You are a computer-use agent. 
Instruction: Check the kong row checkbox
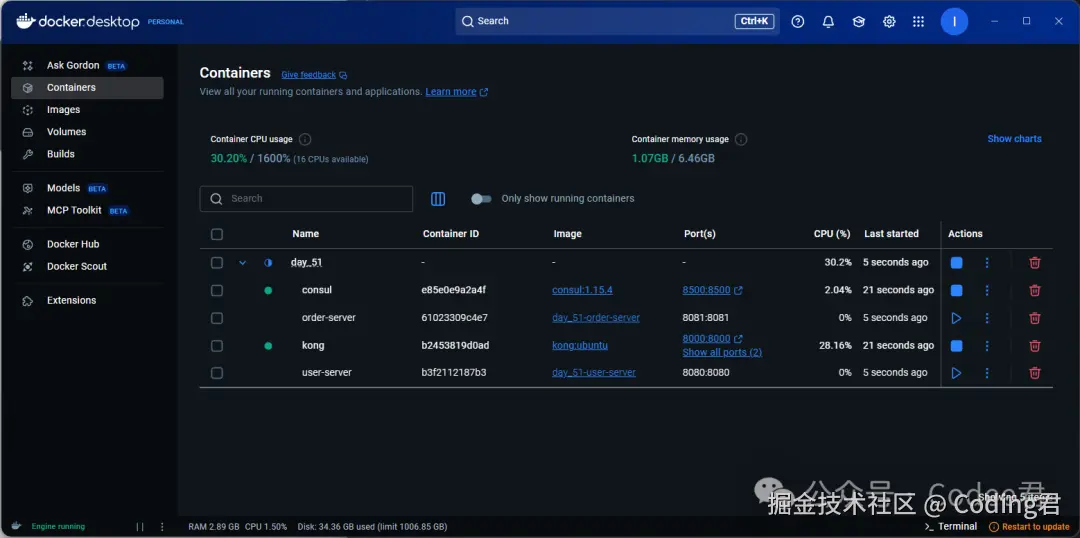pyautogui.click(x=217, y=345)
